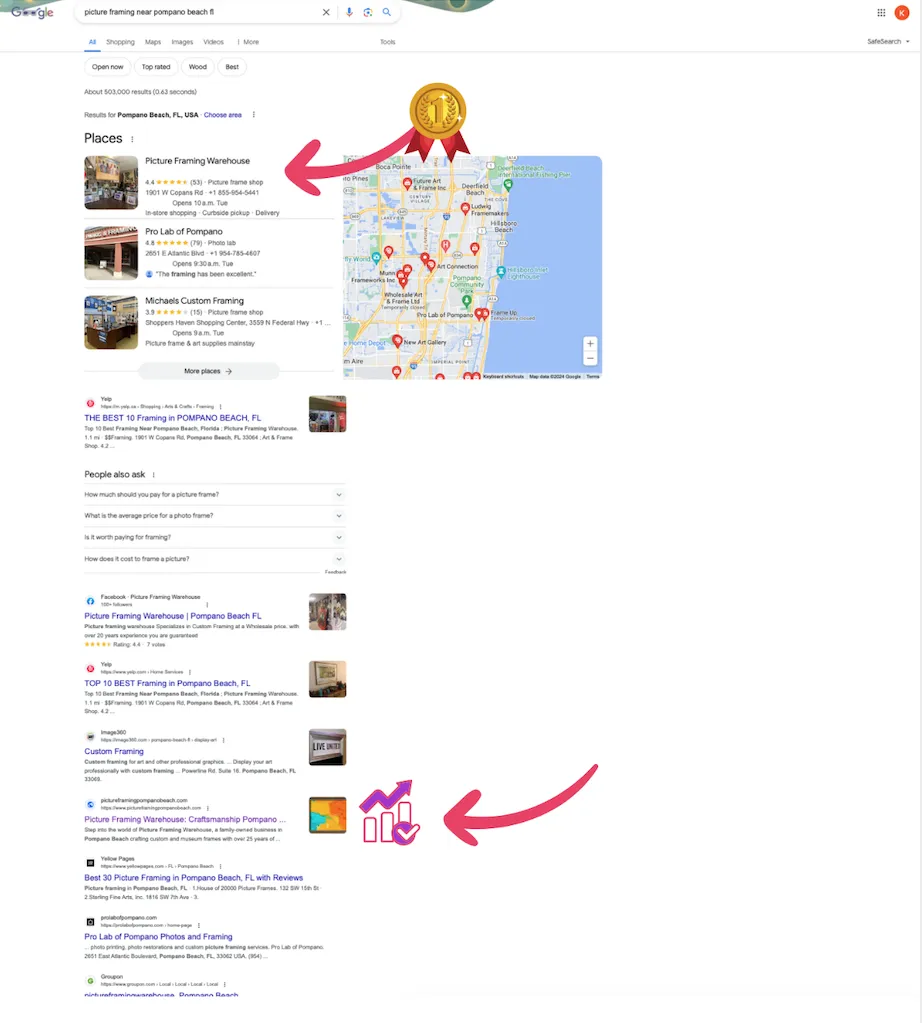Screen dimensions: 922x1023
Task: Click the New Art Gallery map pin
Action: [397, 341]
